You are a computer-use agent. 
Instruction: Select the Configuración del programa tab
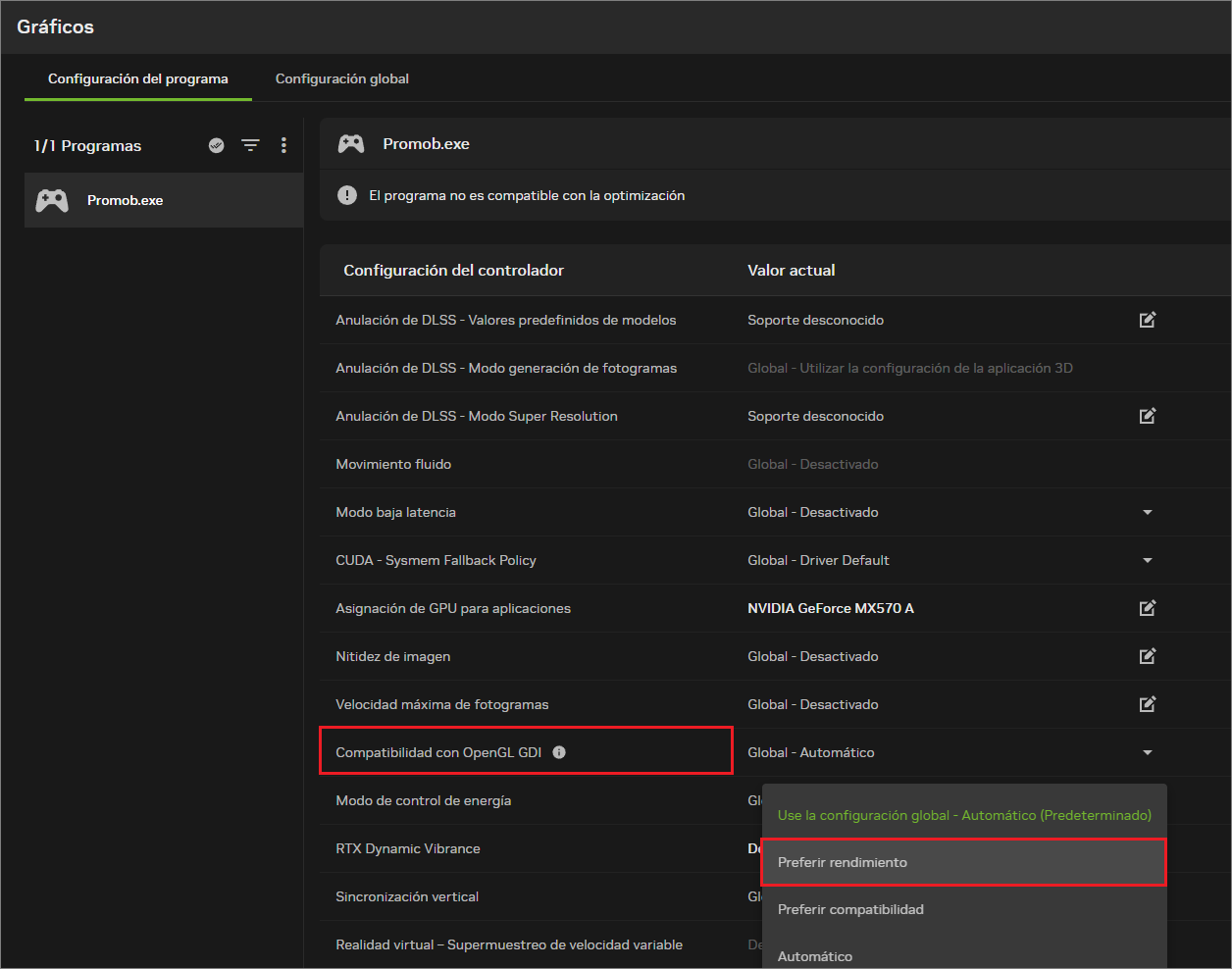138,78
